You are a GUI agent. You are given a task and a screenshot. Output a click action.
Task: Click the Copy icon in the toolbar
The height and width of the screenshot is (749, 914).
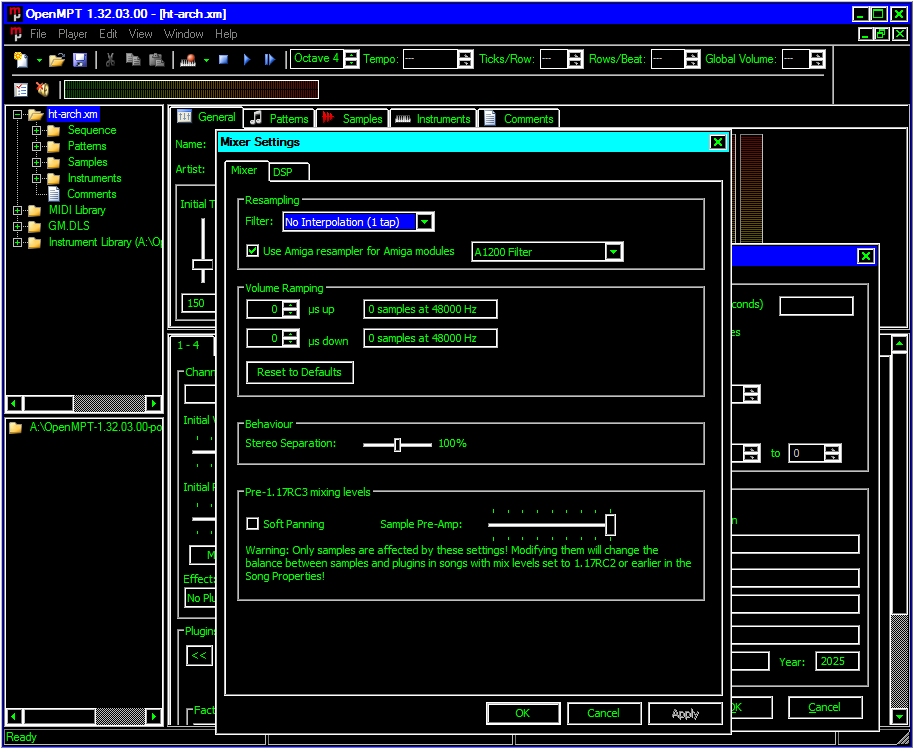[133, 59]
